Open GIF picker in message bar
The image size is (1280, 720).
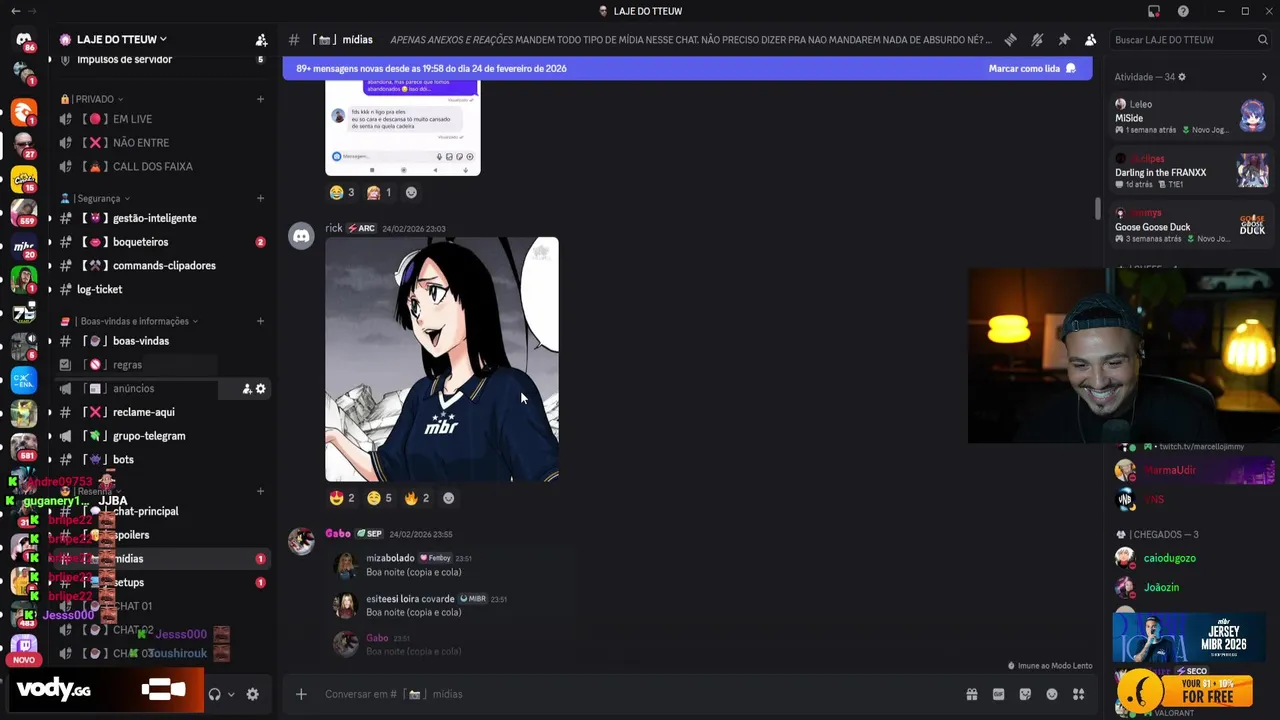pos(998,694)
